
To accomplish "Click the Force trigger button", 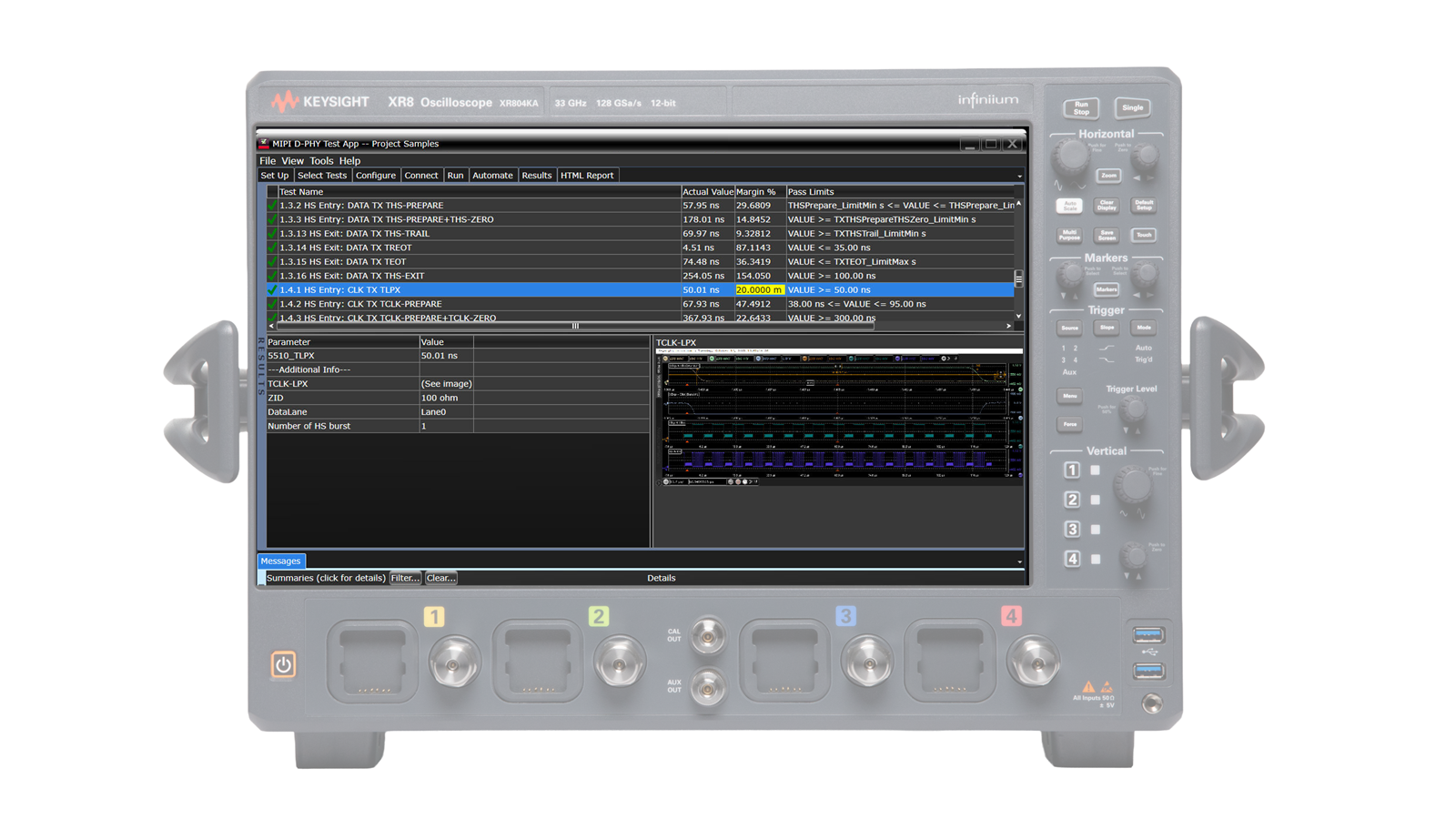I will (x=1070, y=424).
